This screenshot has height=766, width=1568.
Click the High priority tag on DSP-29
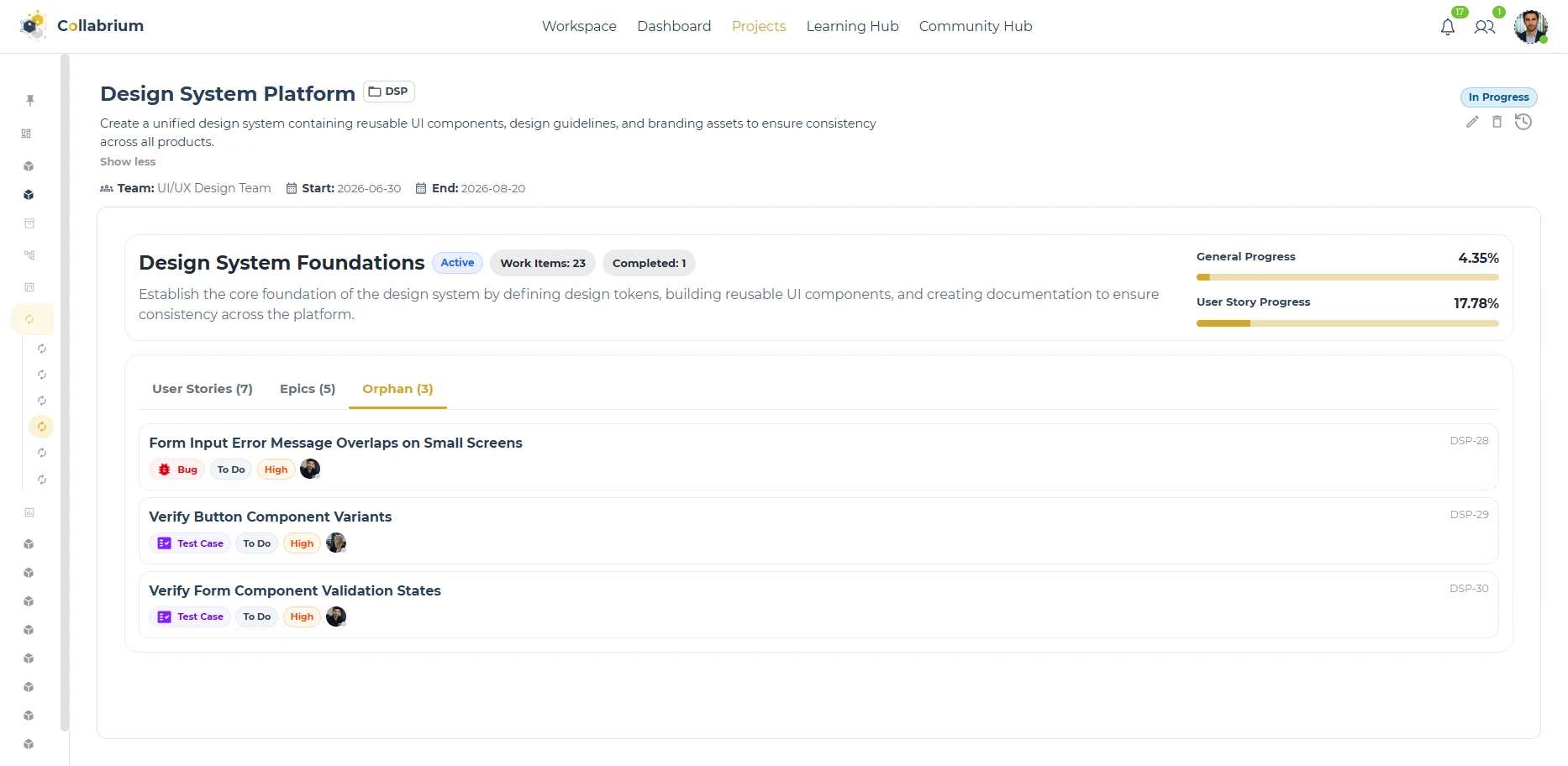coord(302,543)
